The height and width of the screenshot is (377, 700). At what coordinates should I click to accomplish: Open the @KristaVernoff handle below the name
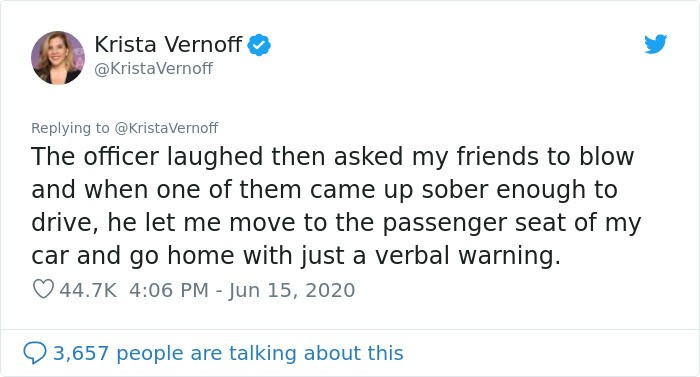[154, 68]
